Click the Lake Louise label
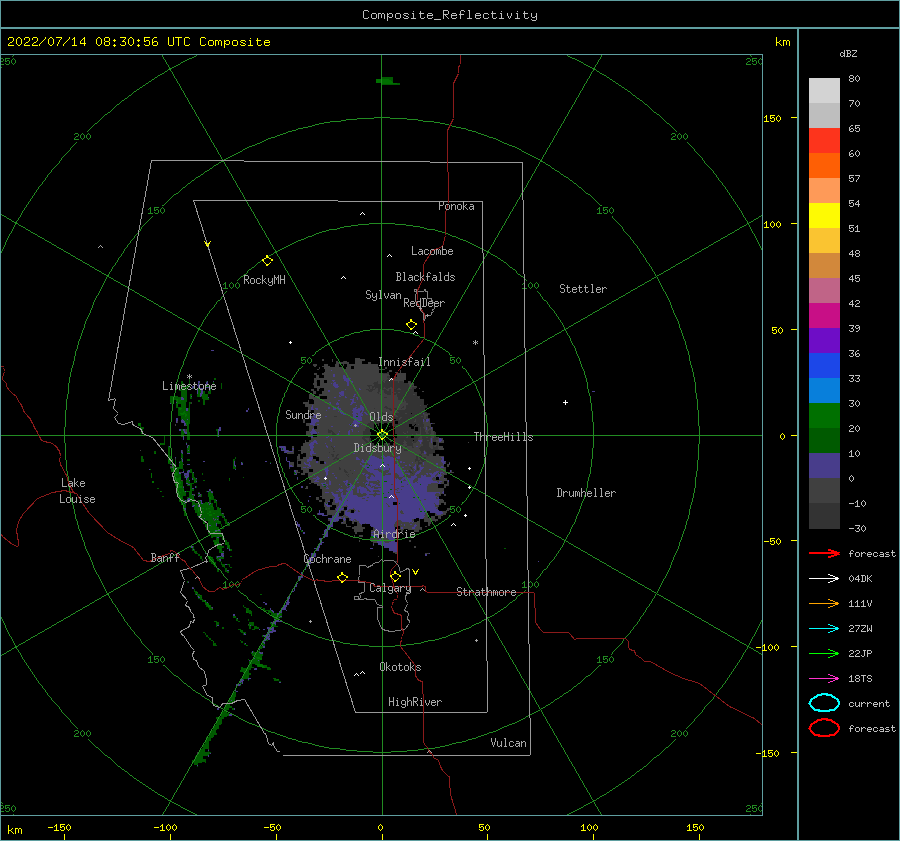The image size is (900, 841). click(77, 491)
